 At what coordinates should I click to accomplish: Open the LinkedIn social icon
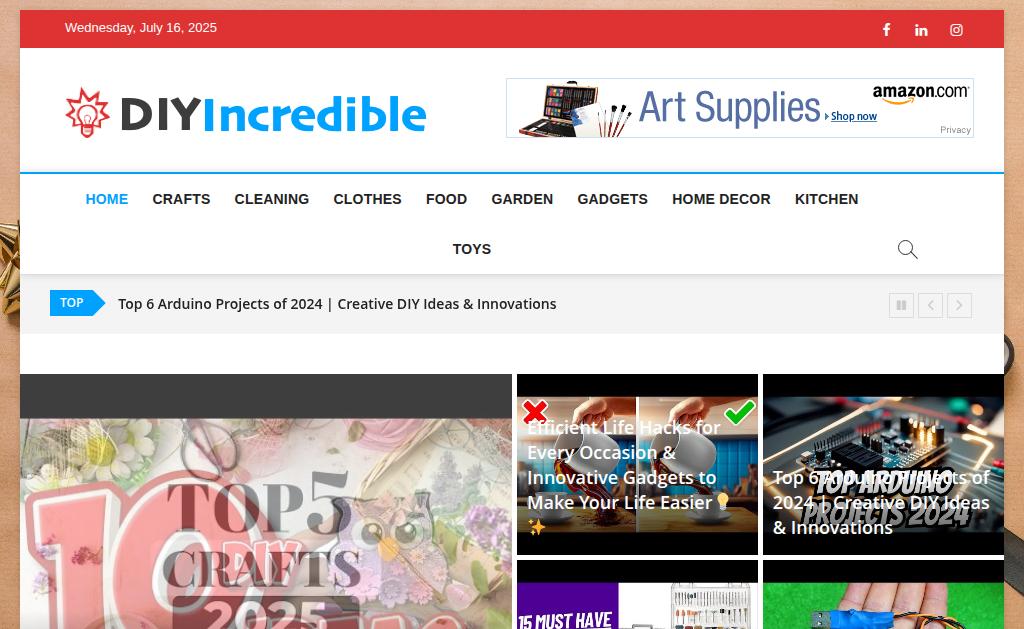921,30
